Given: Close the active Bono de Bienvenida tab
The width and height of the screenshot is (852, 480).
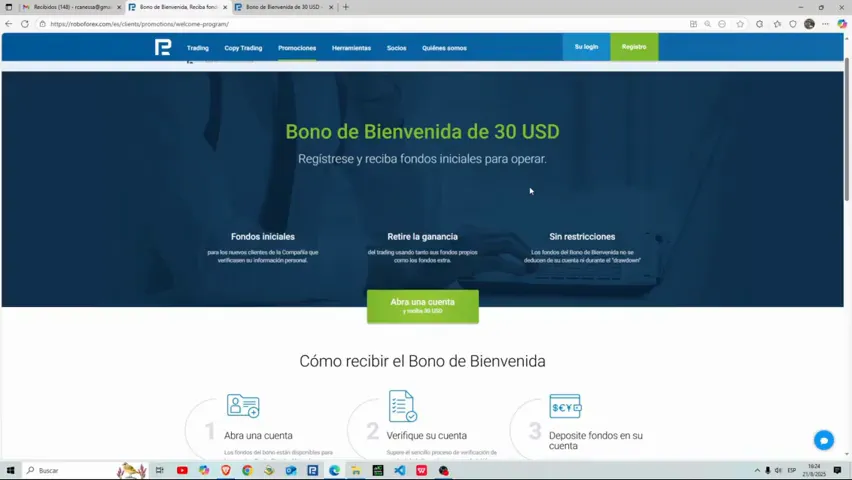Looking at the screenshot, I should [225, 7].
